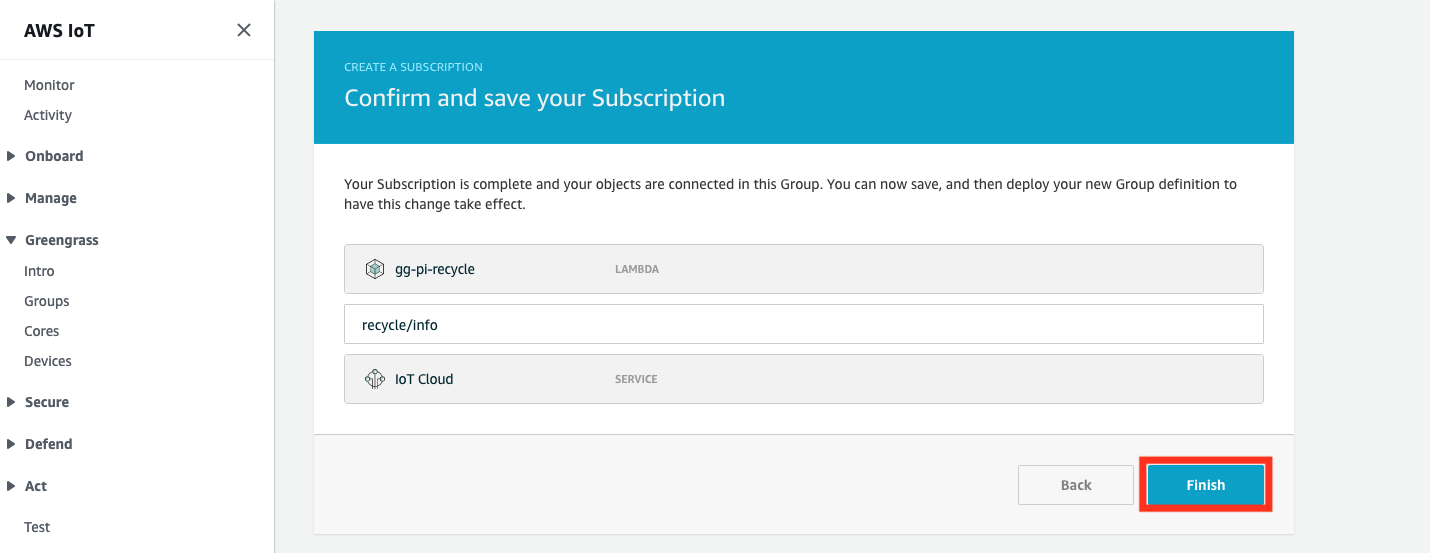1430x553 pixels.
Task: Click the Back button
Action: (x=1076, y=485)
